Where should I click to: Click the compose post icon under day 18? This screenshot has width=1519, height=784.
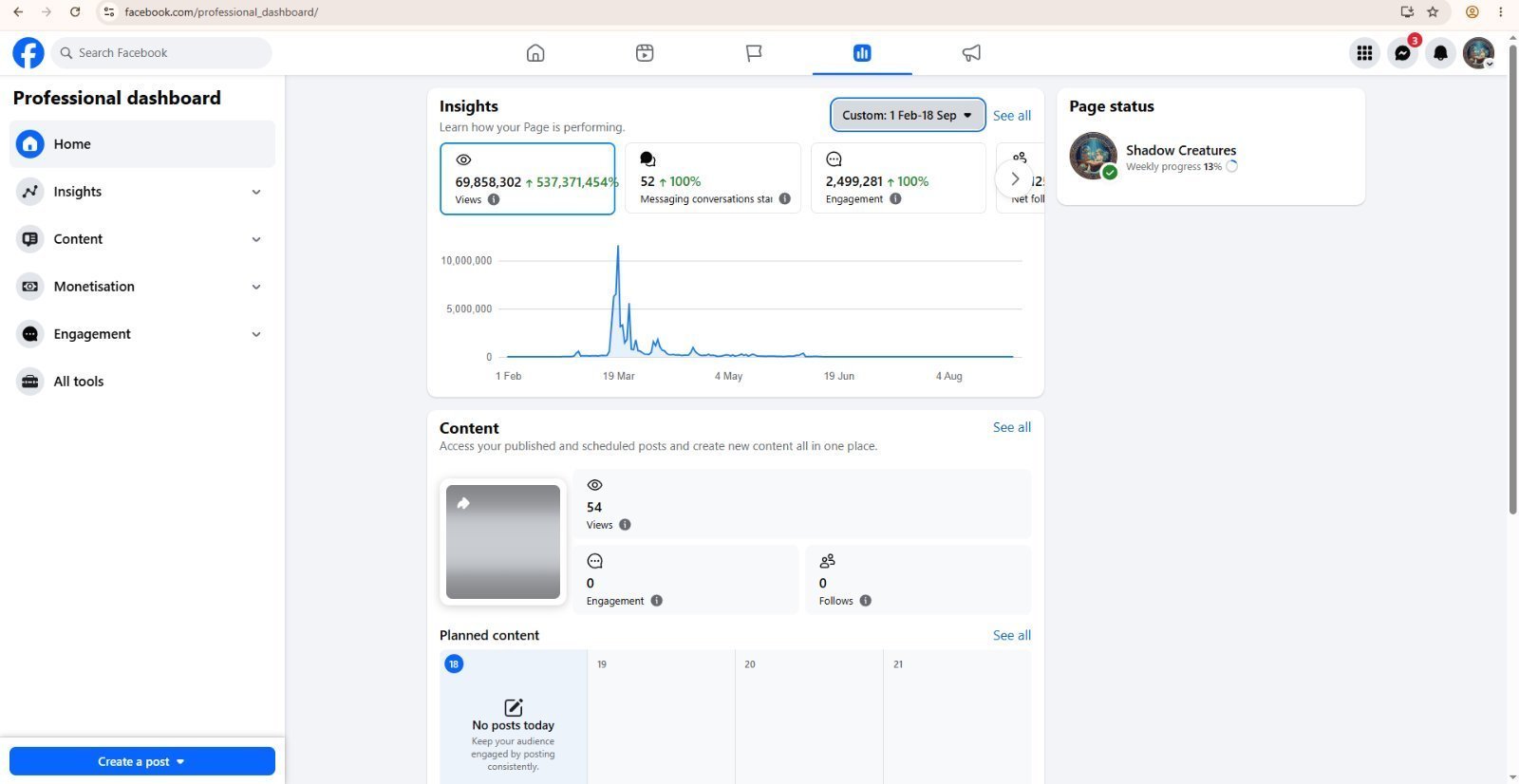513,707
